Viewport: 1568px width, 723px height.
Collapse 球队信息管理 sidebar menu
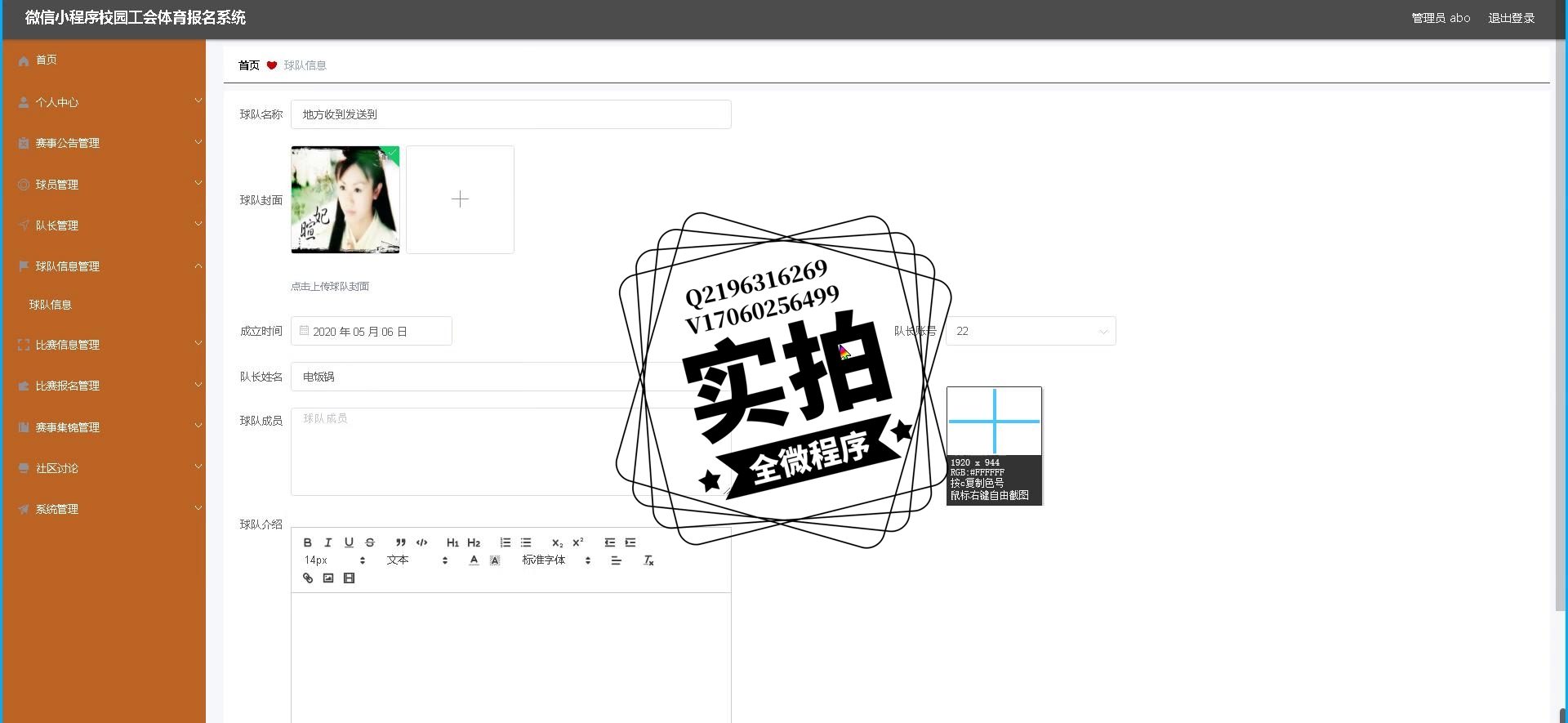click(x=104, y=266)
